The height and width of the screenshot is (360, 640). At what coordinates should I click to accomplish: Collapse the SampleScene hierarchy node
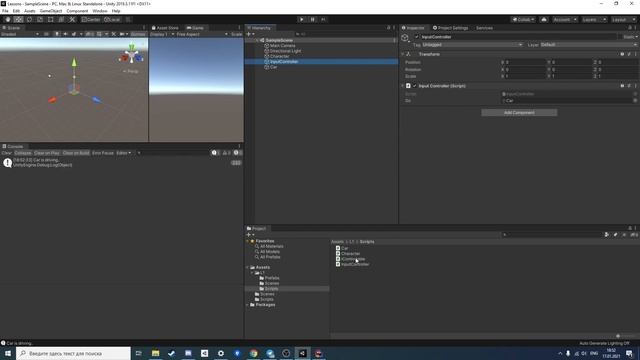tap(257, 40)
